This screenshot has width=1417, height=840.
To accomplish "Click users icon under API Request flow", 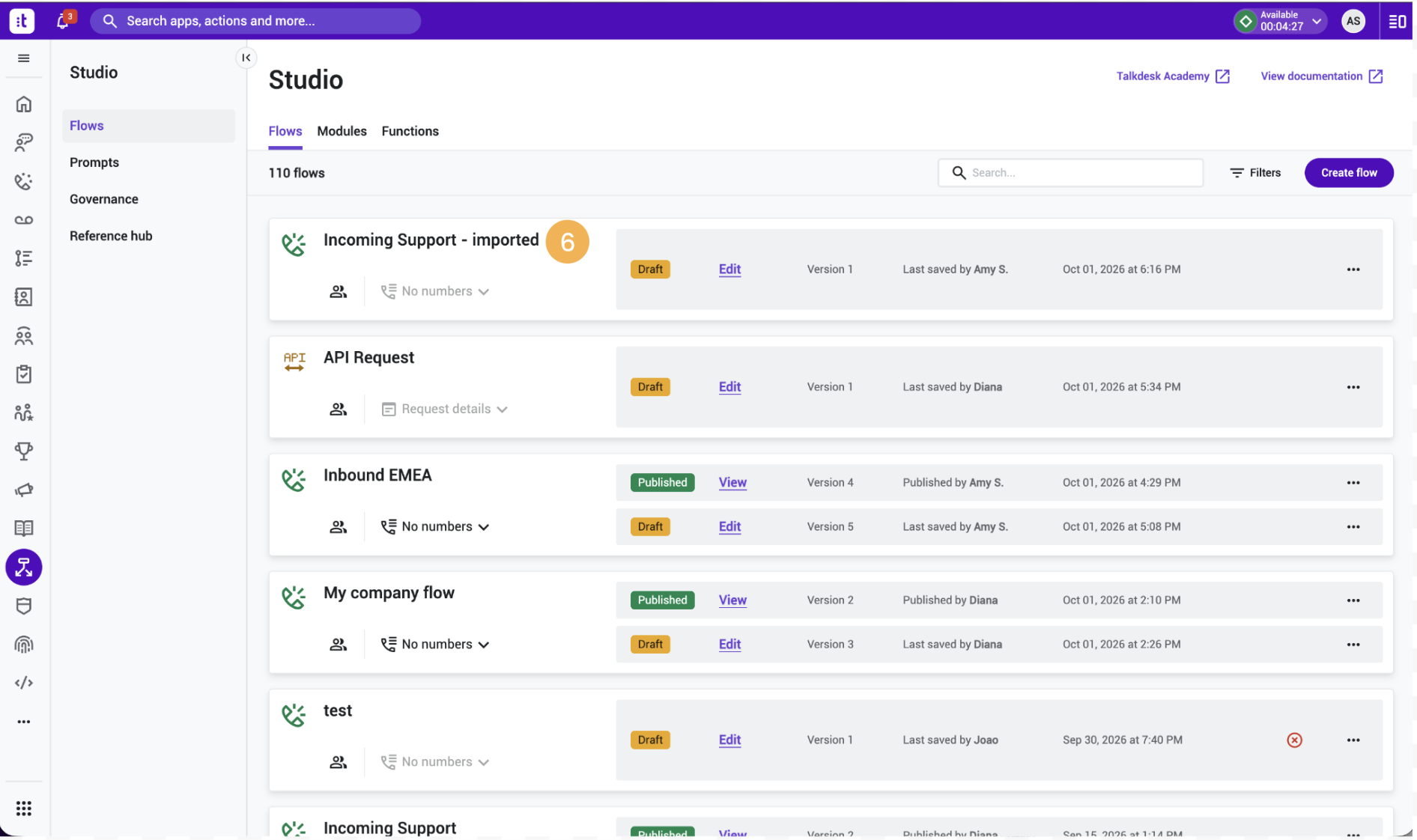I will pos(339,409).
